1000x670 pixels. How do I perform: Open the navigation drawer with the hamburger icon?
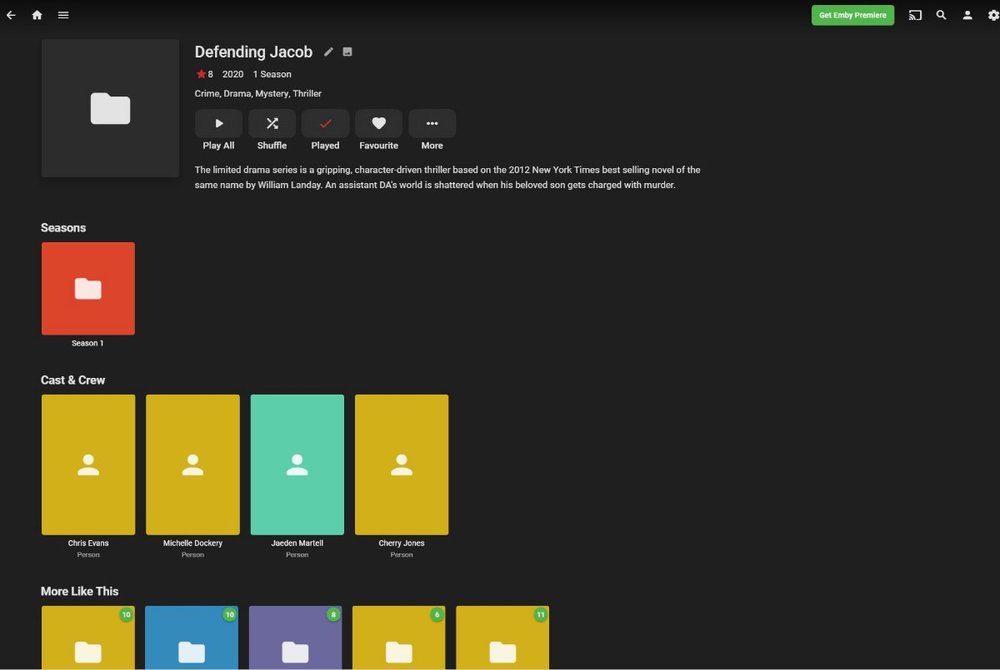point(63,15)
